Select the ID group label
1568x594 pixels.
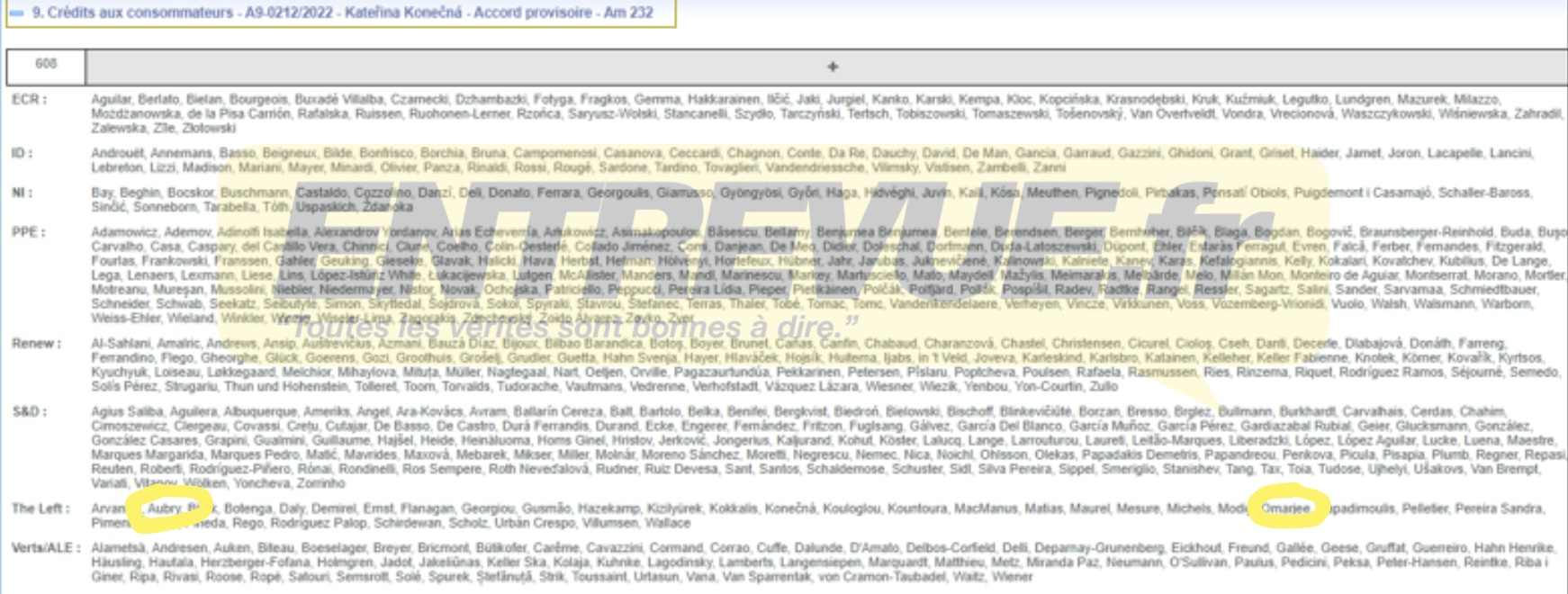coord(22,153)
